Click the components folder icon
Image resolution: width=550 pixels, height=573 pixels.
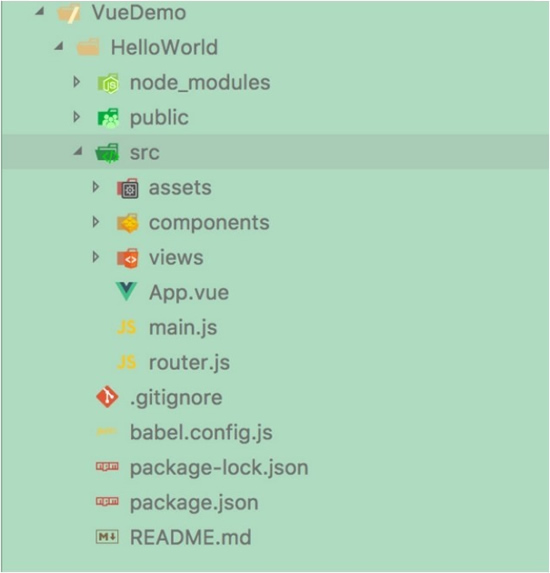click(128, 223)
